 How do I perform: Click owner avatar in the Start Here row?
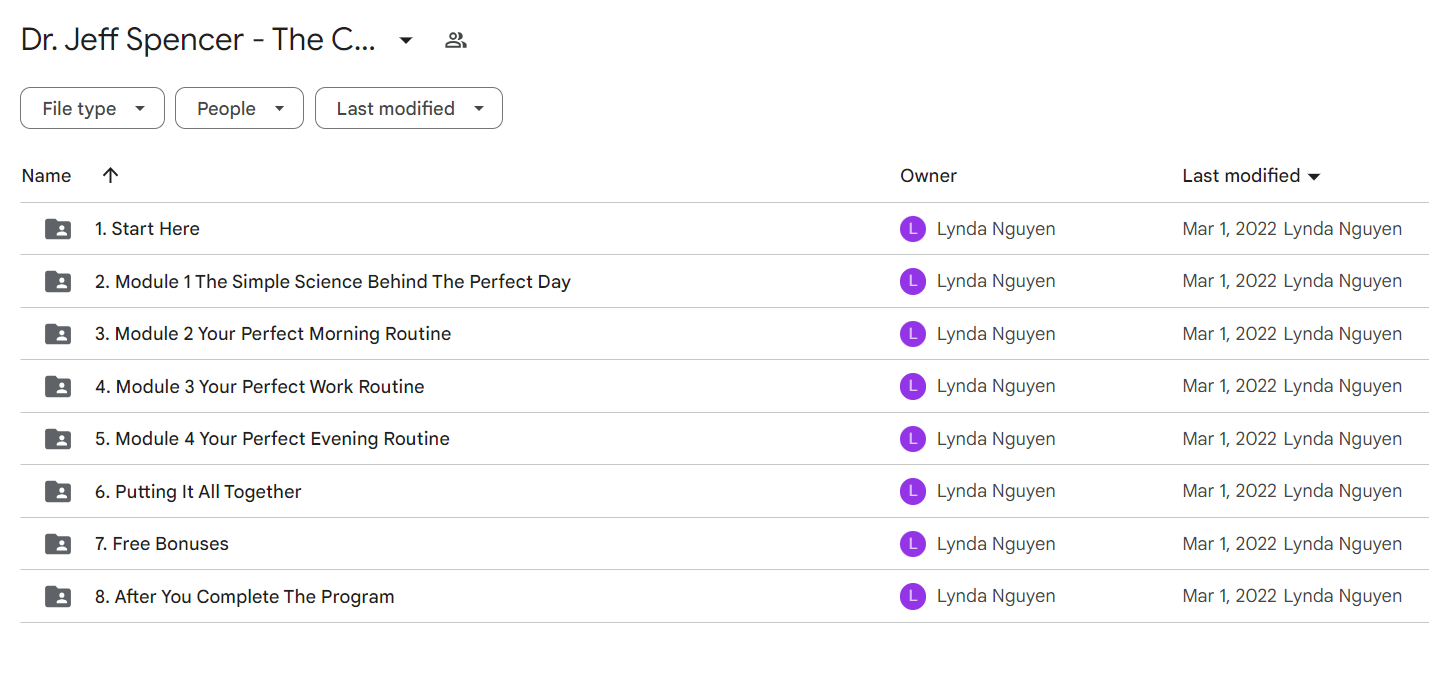coord(913,229)
